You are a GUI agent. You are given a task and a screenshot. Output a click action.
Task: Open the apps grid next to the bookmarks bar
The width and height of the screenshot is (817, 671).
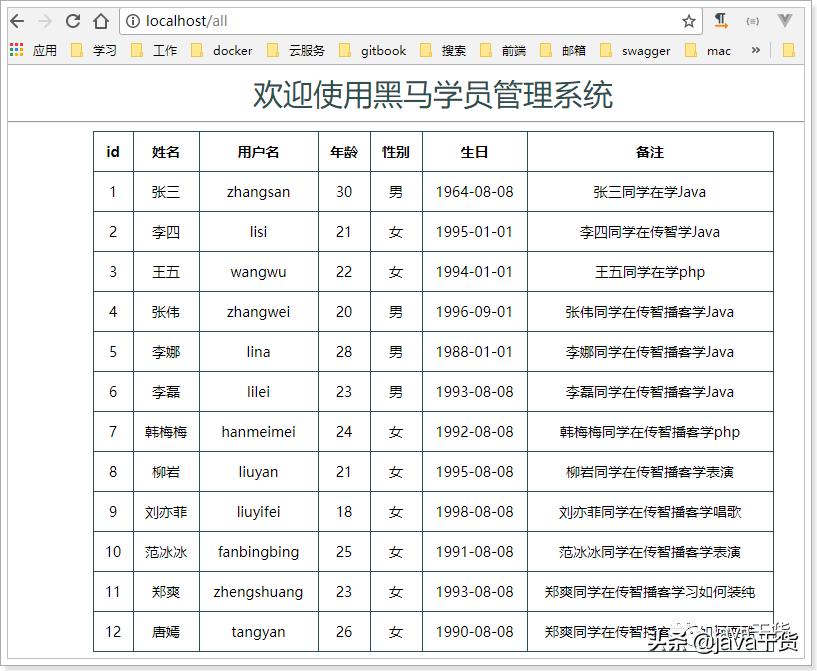tap(16, 49)
